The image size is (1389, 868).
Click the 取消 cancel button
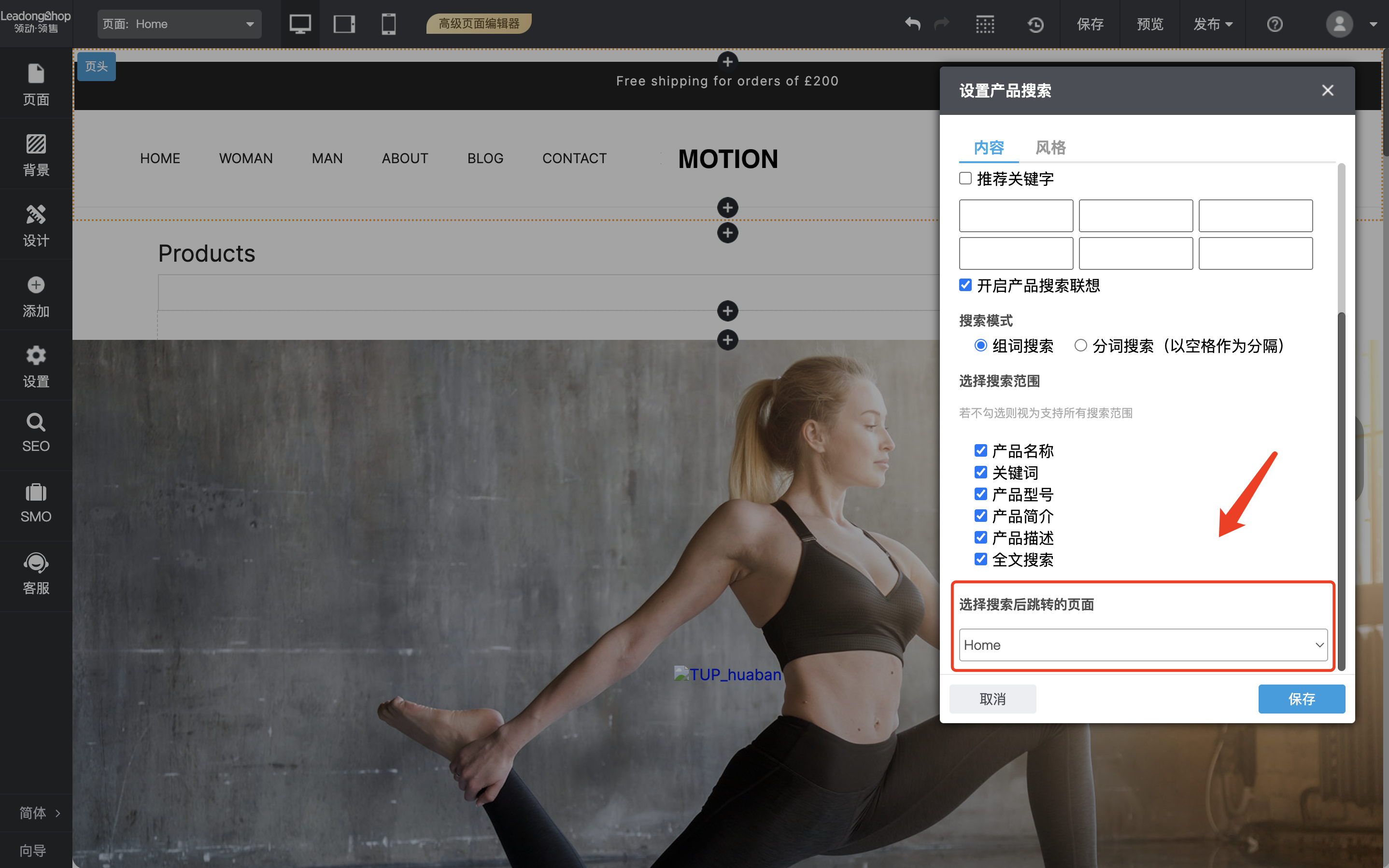(992, 699)
